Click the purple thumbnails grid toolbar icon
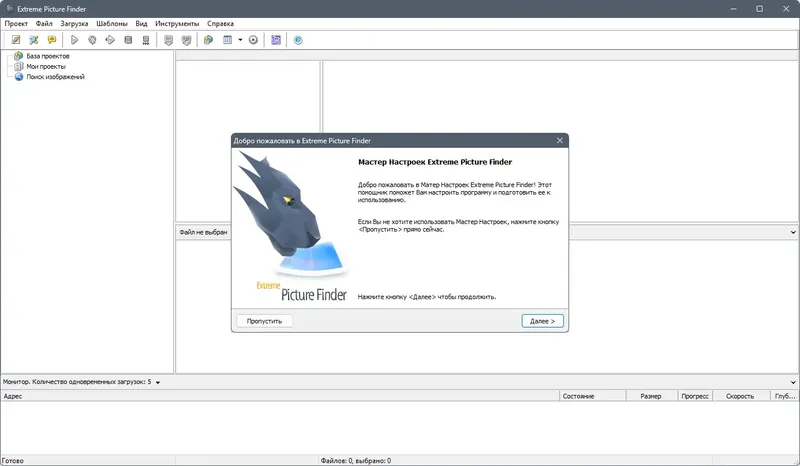Image resolution: width=800 pixels, height=466 pixels. (x=276, y=40)
